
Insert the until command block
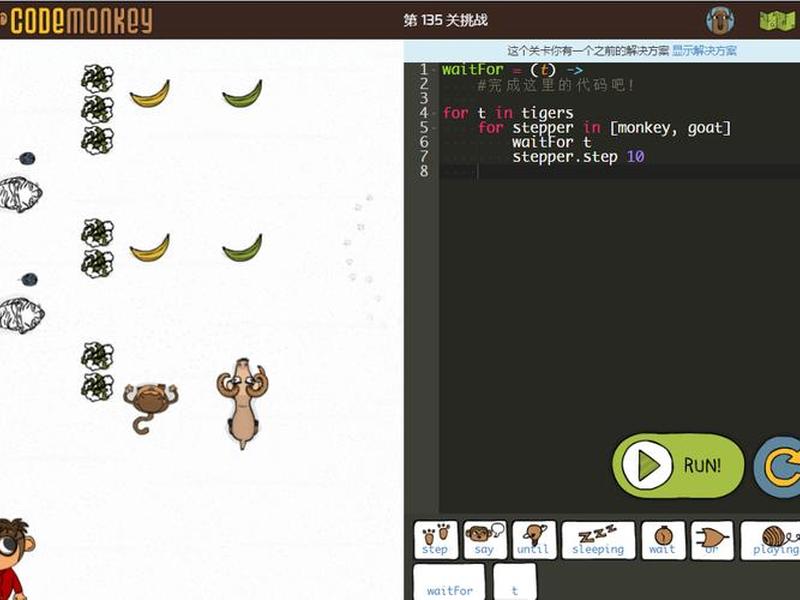[x=534, y=540]
